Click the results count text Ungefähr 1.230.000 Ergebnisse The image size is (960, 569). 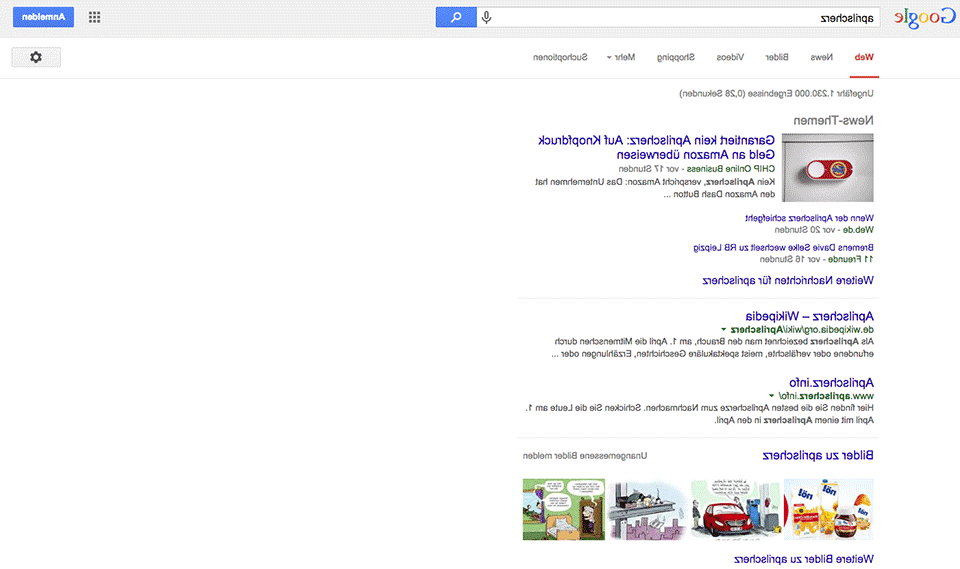(x=776, y=94)
